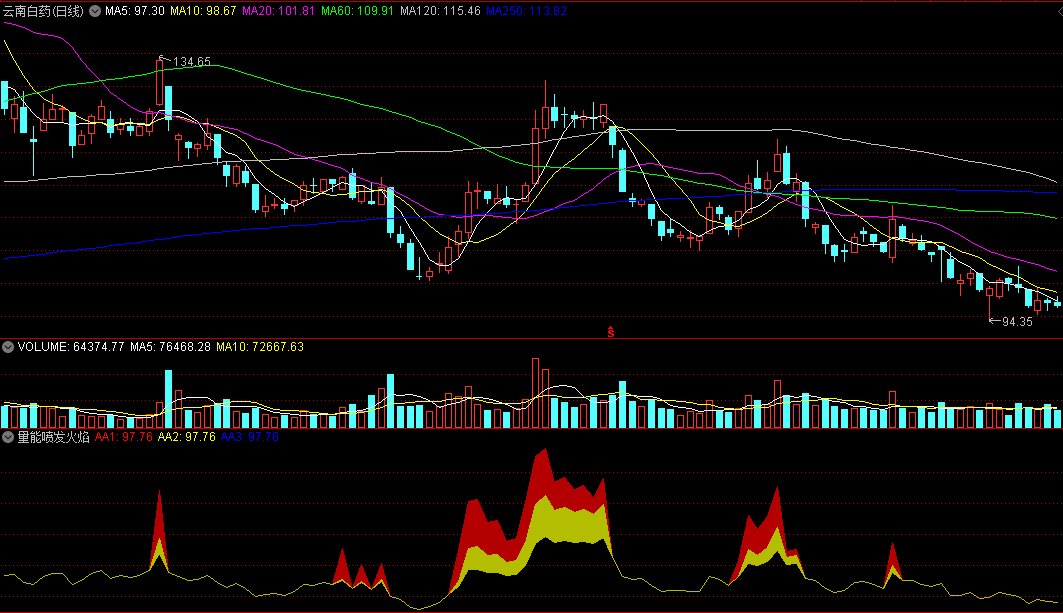Viewport: 1063px width, 613px height.
Task: Click the AA1: 97.76 value
Action: tap(123, 437)
